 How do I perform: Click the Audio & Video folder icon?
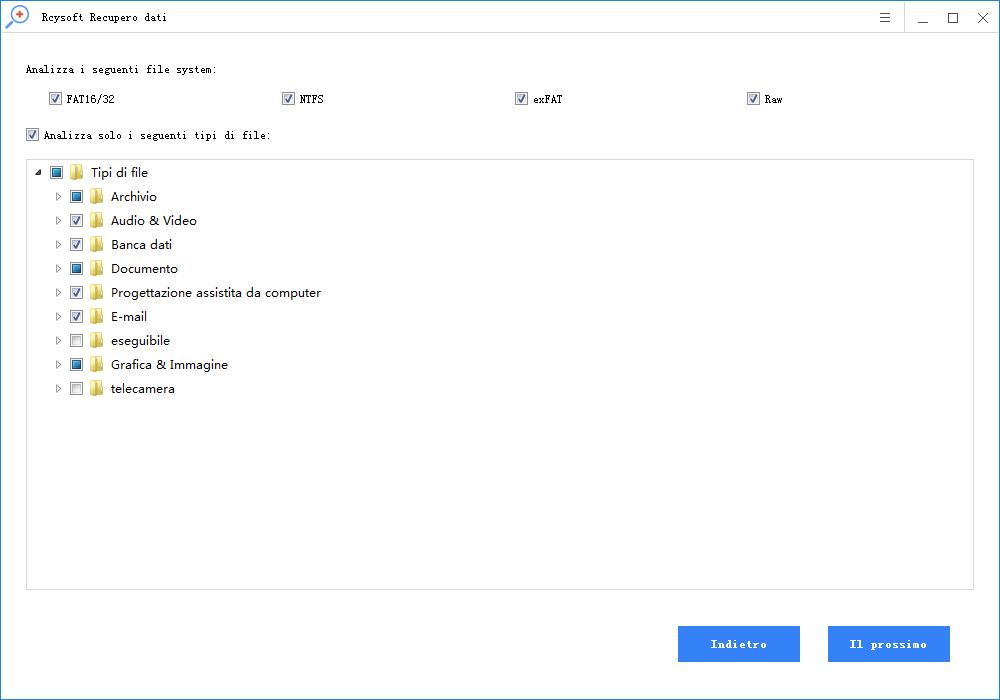[x=97, y=221]
